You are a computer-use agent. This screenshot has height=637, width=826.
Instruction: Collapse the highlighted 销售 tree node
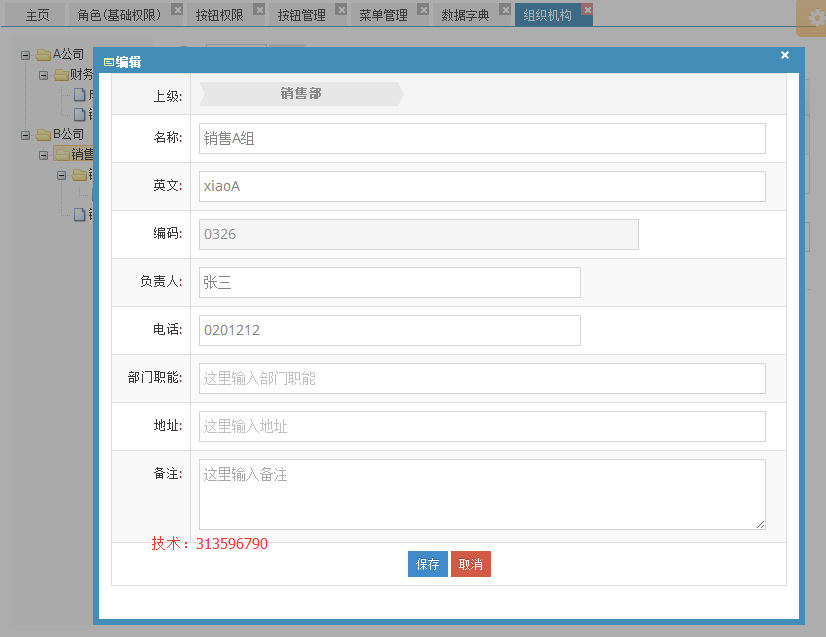[x=44, y=155]
